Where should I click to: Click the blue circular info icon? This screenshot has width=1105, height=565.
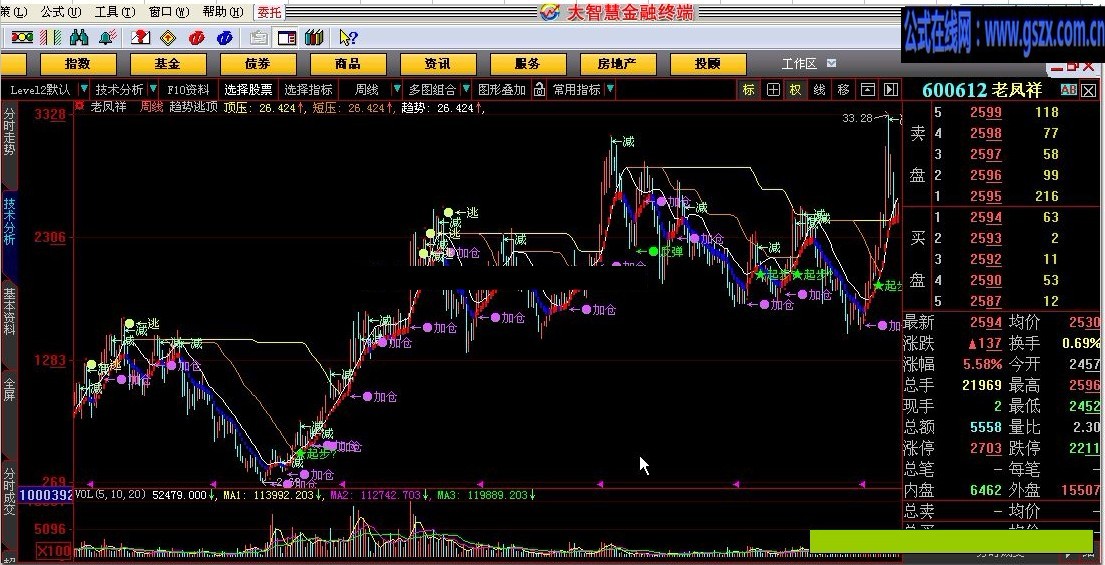[x=225, y=37]
